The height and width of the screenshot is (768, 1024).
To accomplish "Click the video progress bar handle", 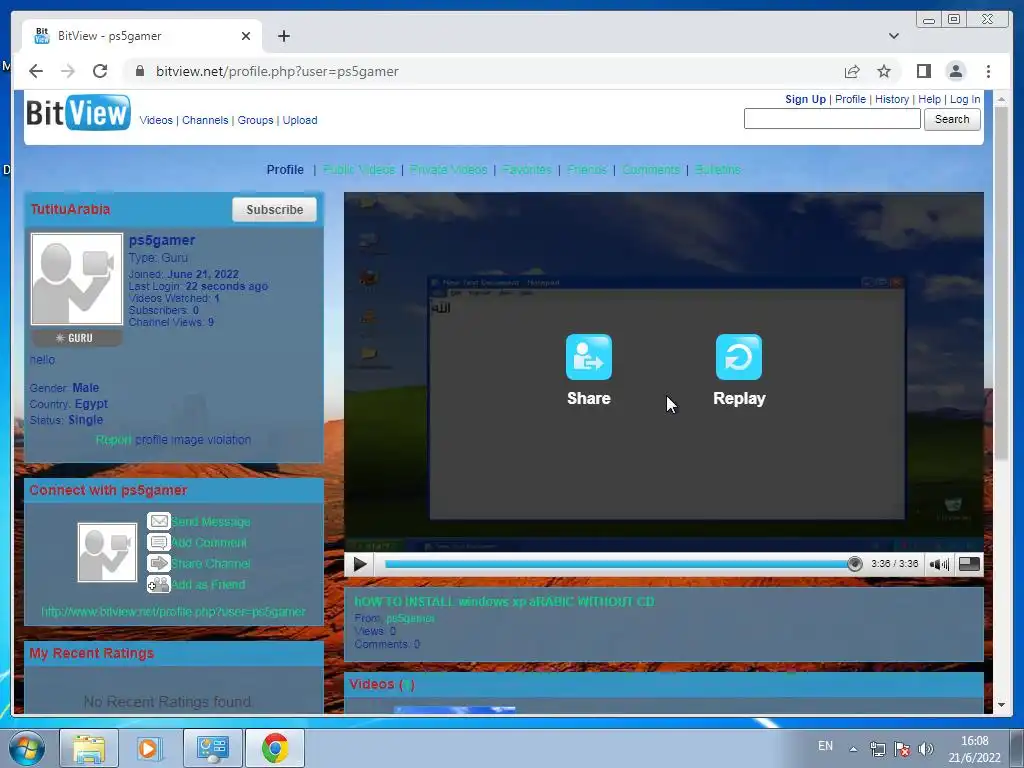I will 854,564.
